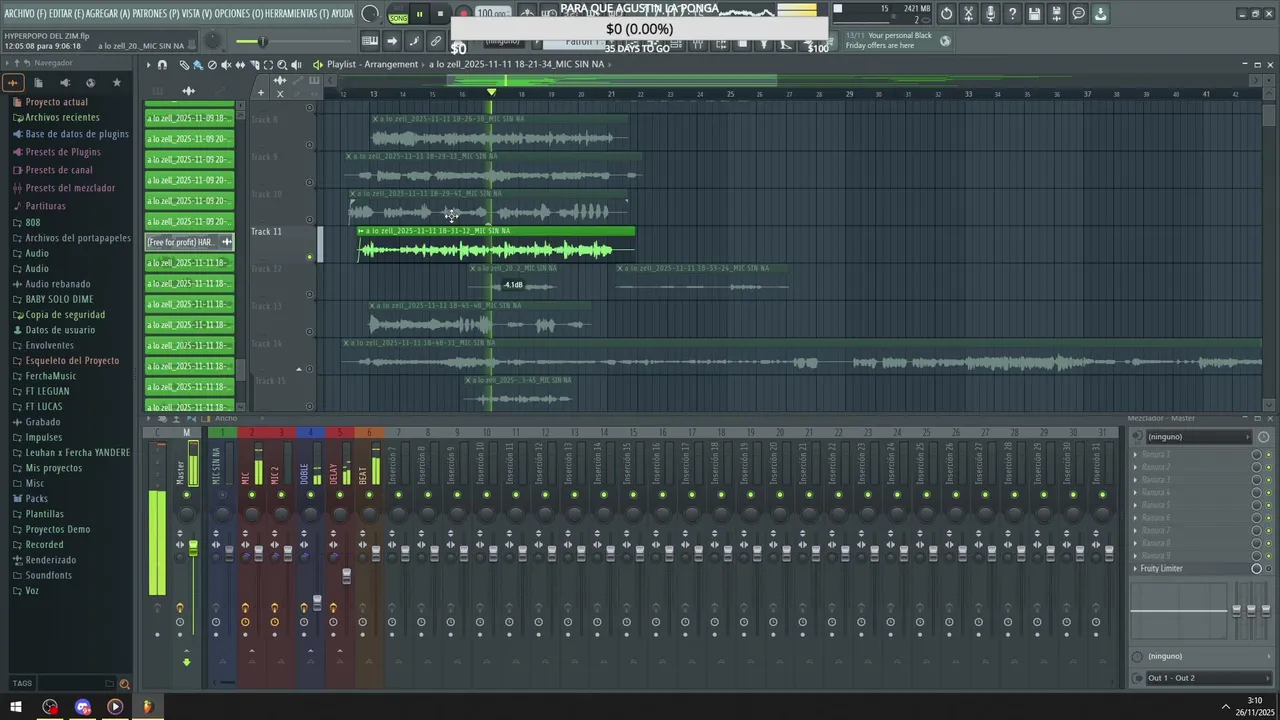The width and height of the screenshot is (1280, 720).
Task: Click the green audio clip on Track 11
Action: (496, 245)
